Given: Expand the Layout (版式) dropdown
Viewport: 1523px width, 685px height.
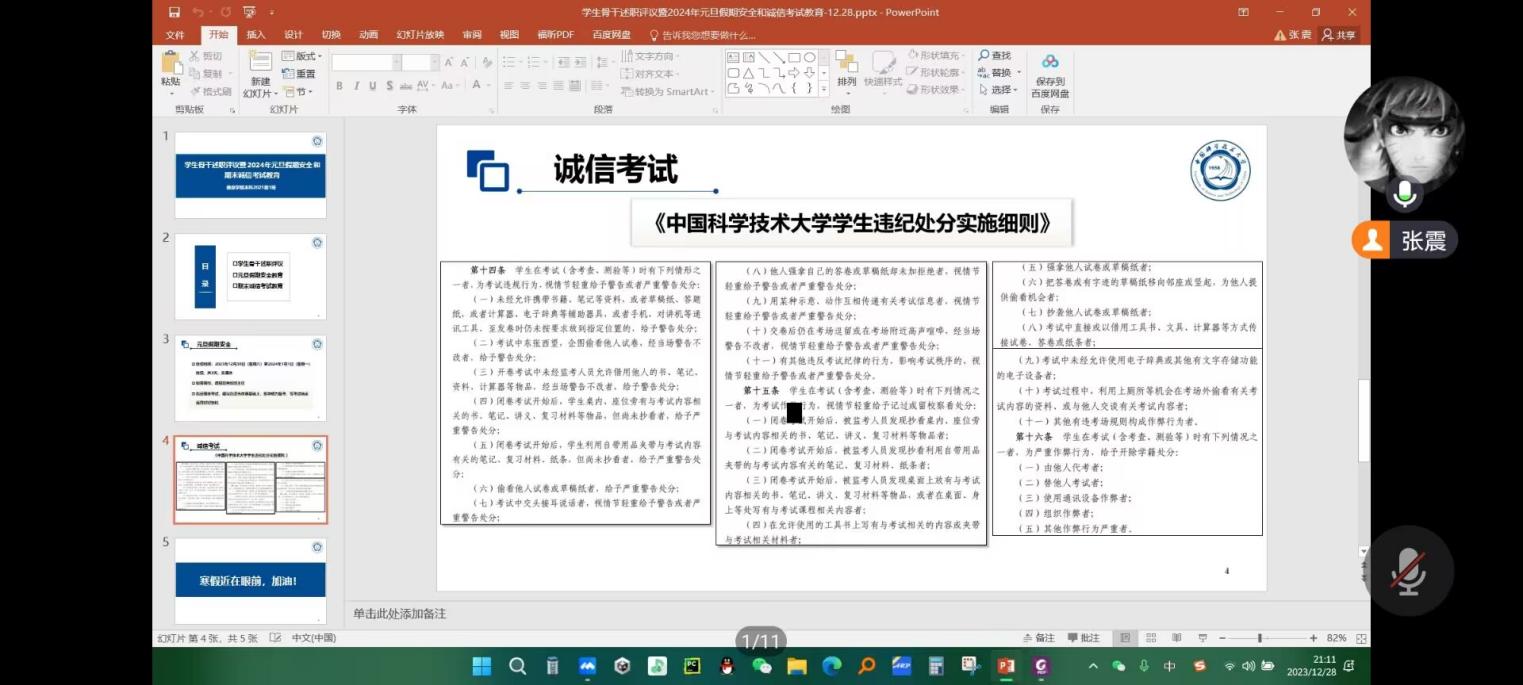Looking at the screenshot, I should 300,56.
